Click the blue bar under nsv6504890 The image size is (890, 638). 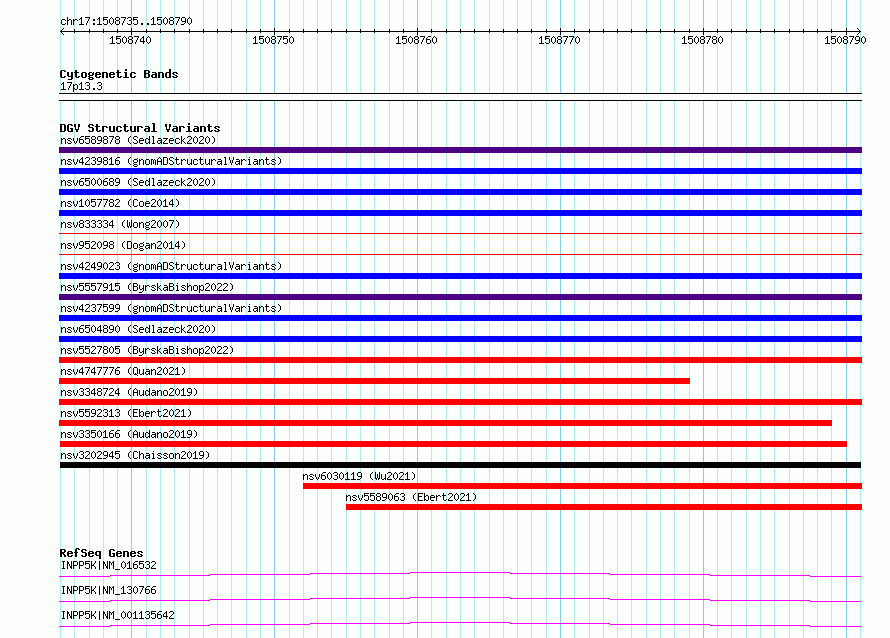460,339
